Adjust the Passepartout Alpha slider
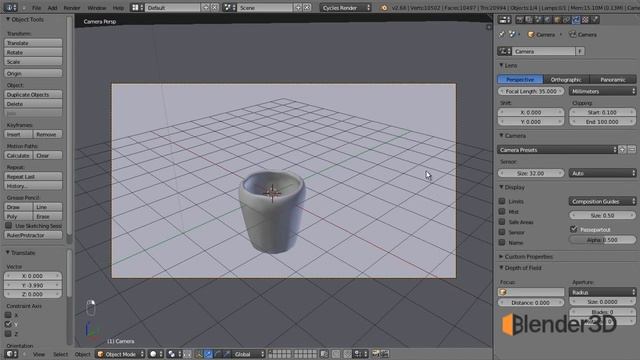Viewport: 640px width, 360px height. tap(602, 240)
